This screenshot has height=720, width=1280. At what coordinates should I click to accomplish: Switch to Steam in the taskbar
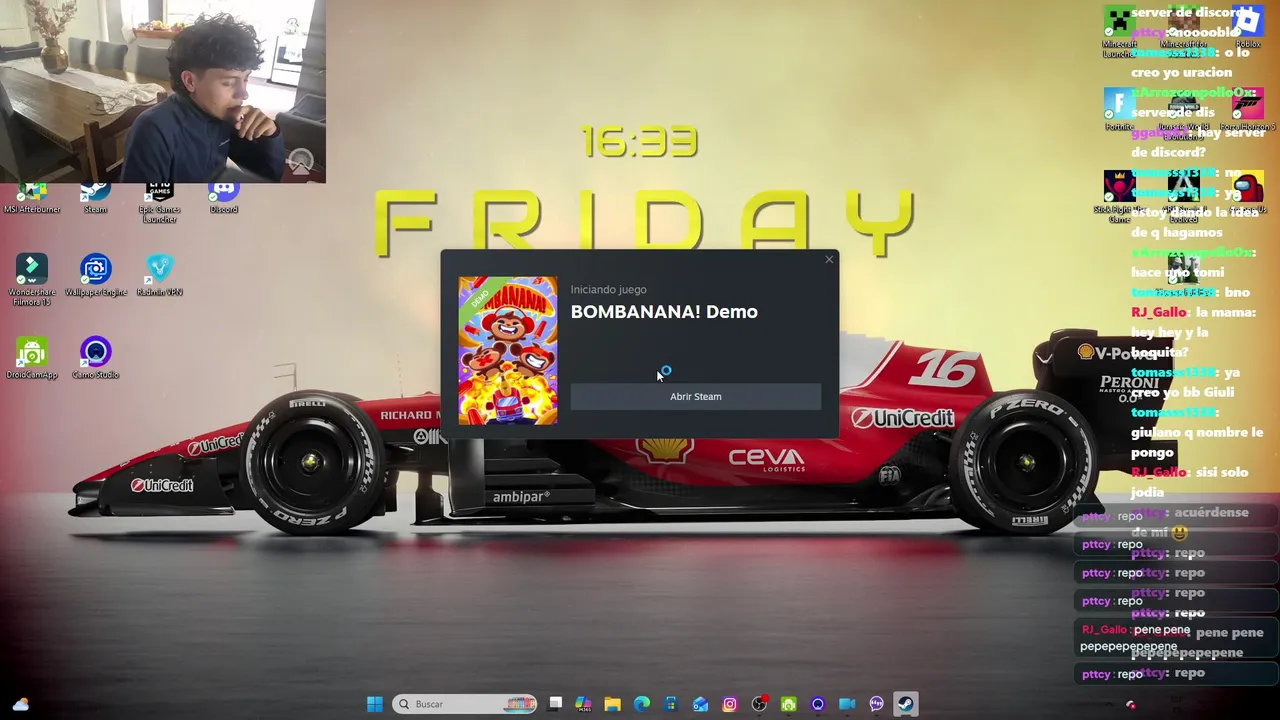click(x=905, y=704)
